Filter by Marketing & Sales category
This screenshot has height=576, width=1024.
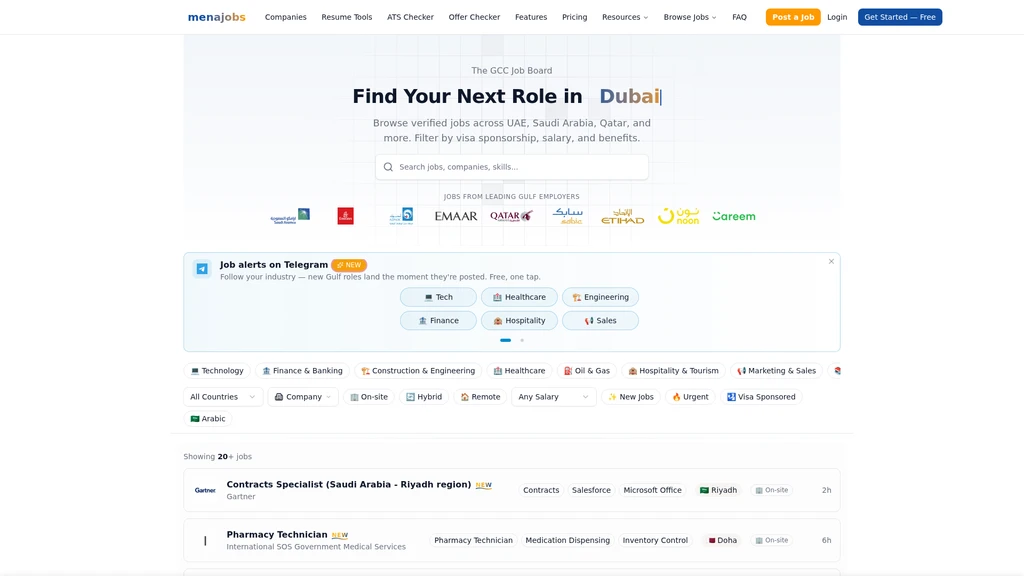point(776,371)
